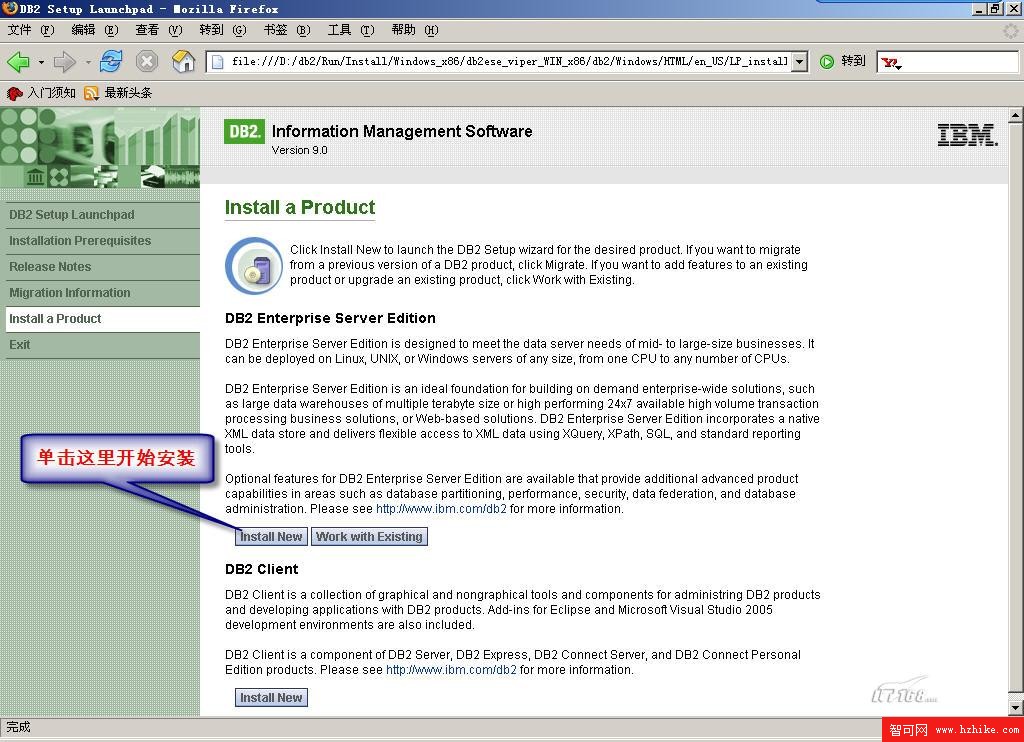Click the 转到 Go button label

click(854, 61)
